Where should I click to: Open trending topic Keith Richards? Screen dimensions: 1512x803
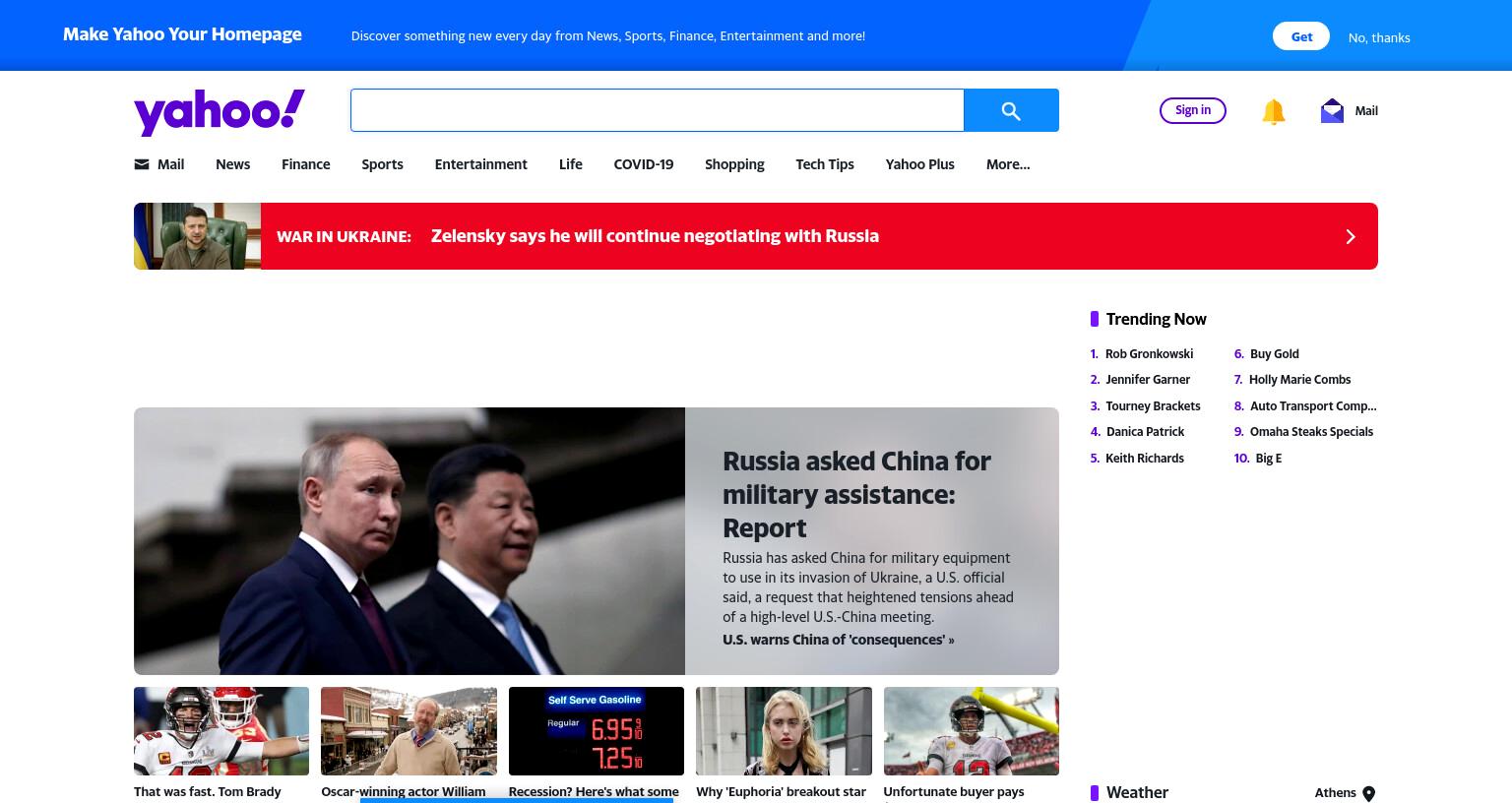1144,459
